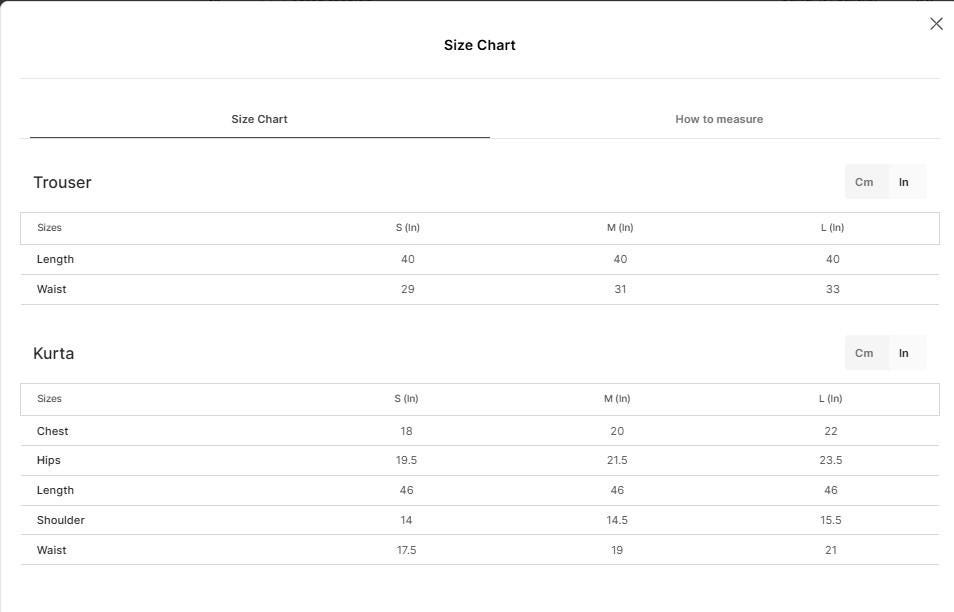Click the Trouser section heading
Image resolution: width=954 pixels, height=612 pixels.
tap(62, 183)
